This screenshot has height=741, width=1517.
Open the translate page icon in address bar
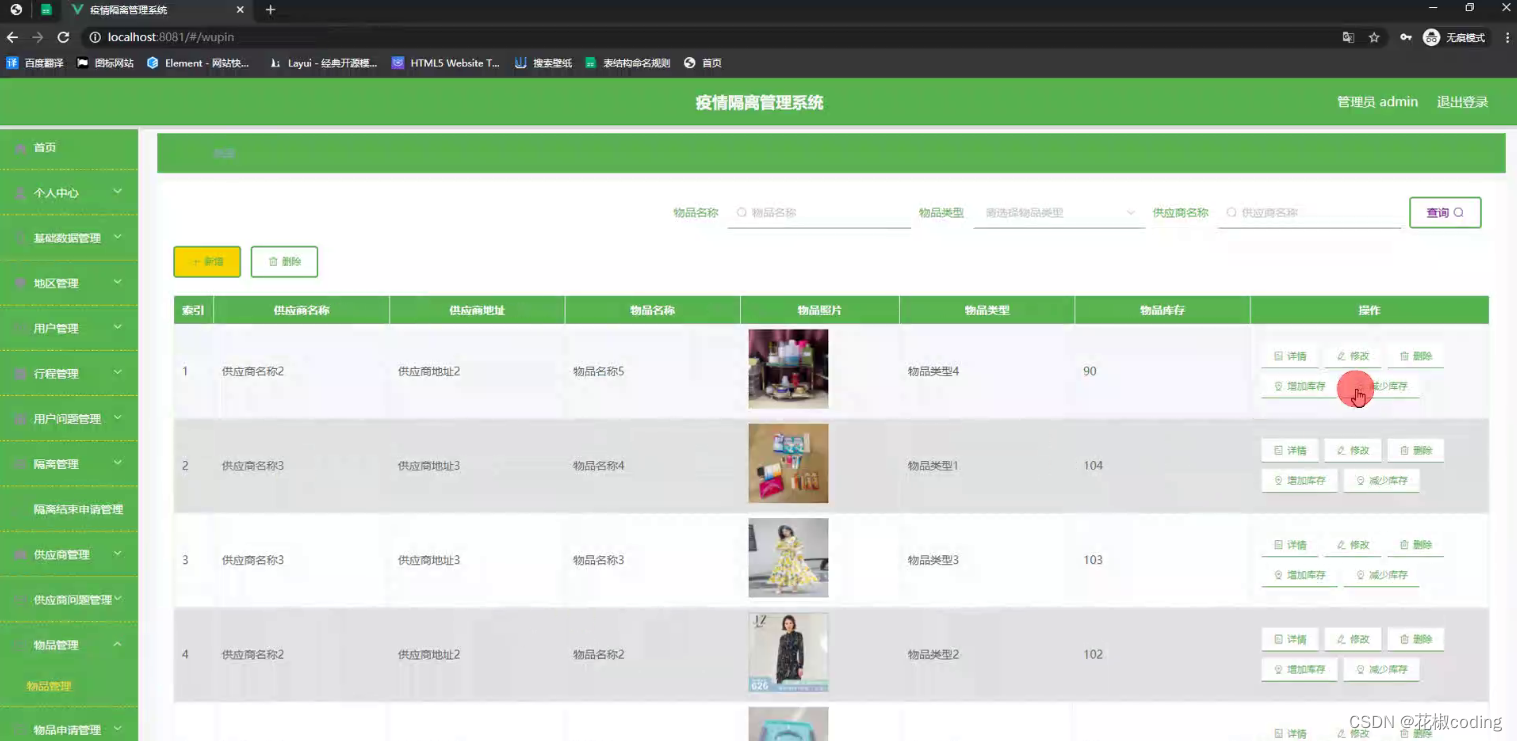click(1348, 37)
